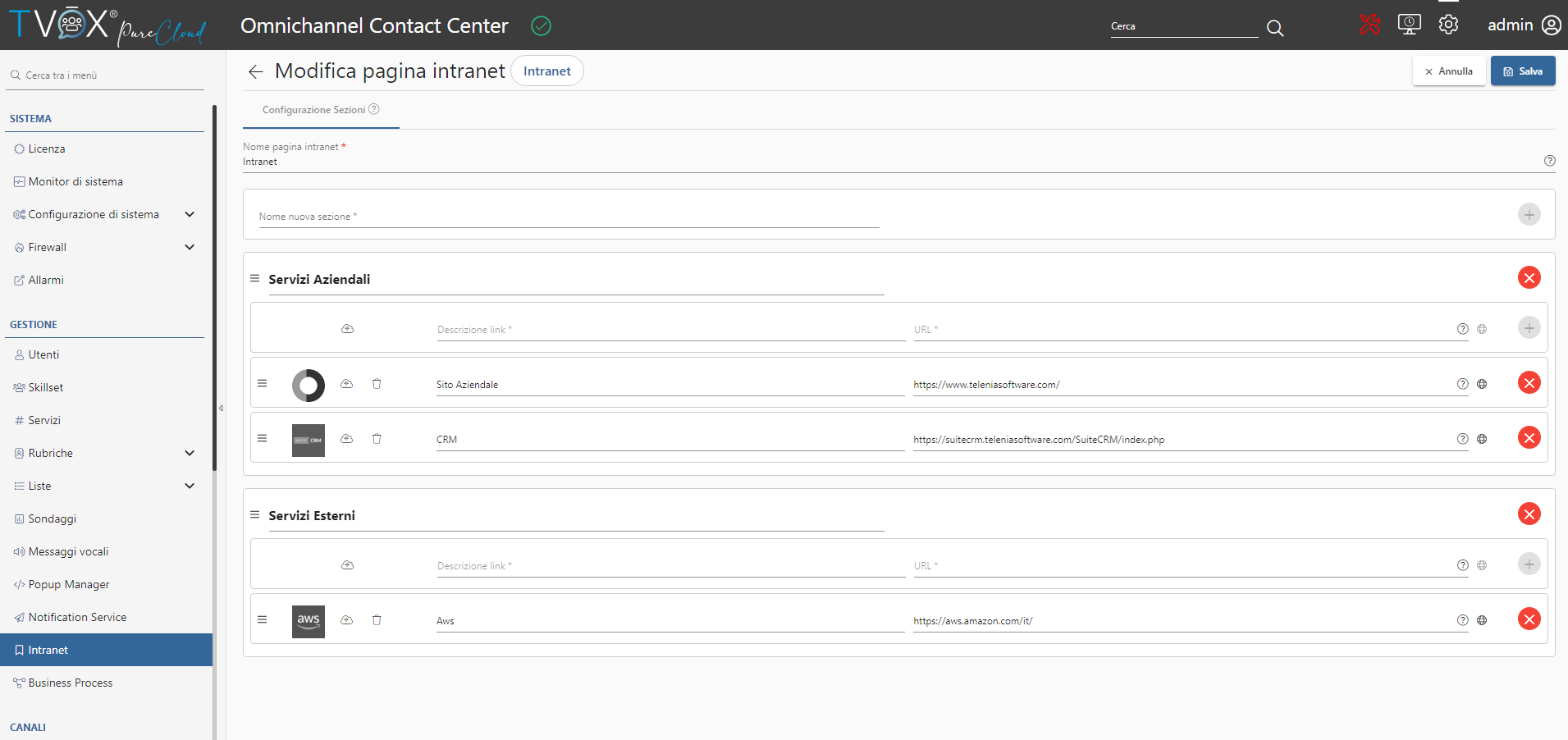Expand the Liste menu

coord(190,486)
